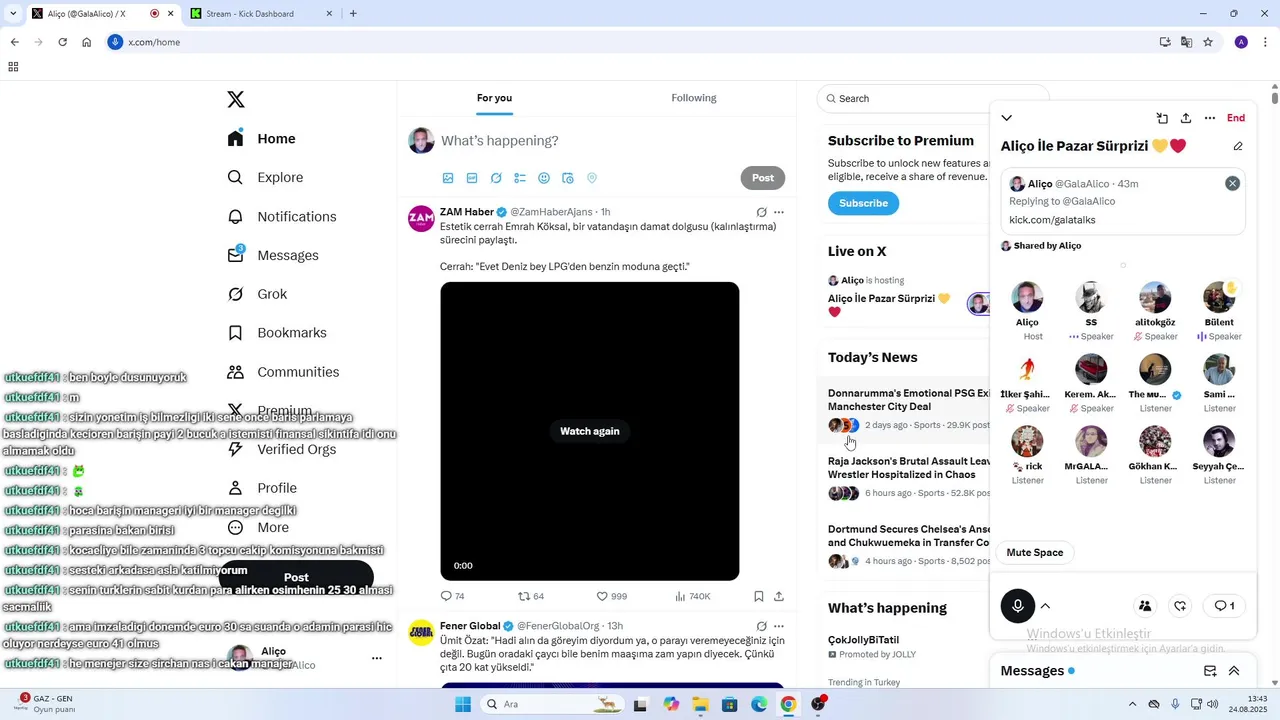Expand microphone options chevron
The width and height of the screenshot is (1280, 720).
(x=1046, y=606)
